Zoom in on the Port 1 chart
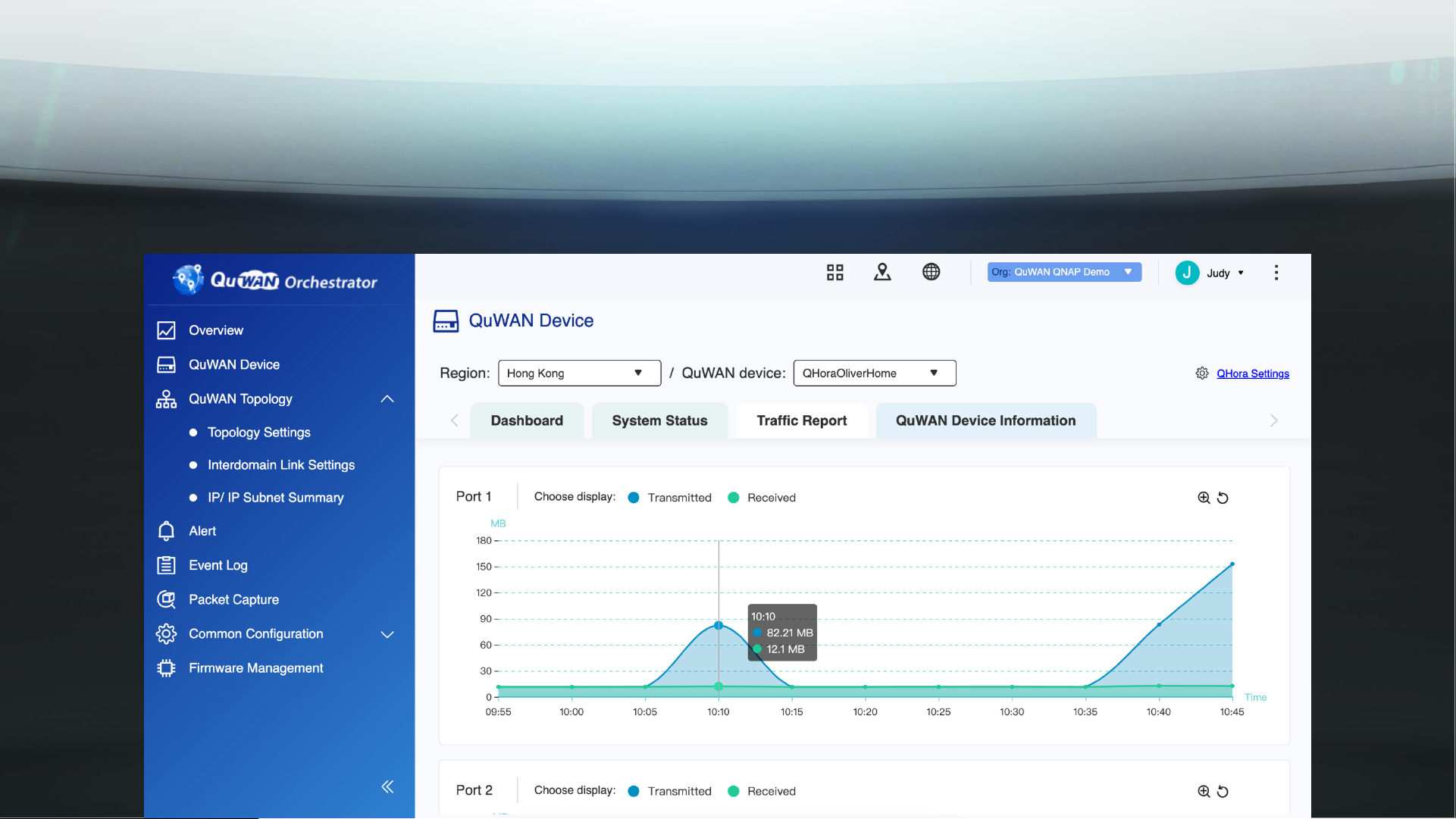 point(1204,498)
